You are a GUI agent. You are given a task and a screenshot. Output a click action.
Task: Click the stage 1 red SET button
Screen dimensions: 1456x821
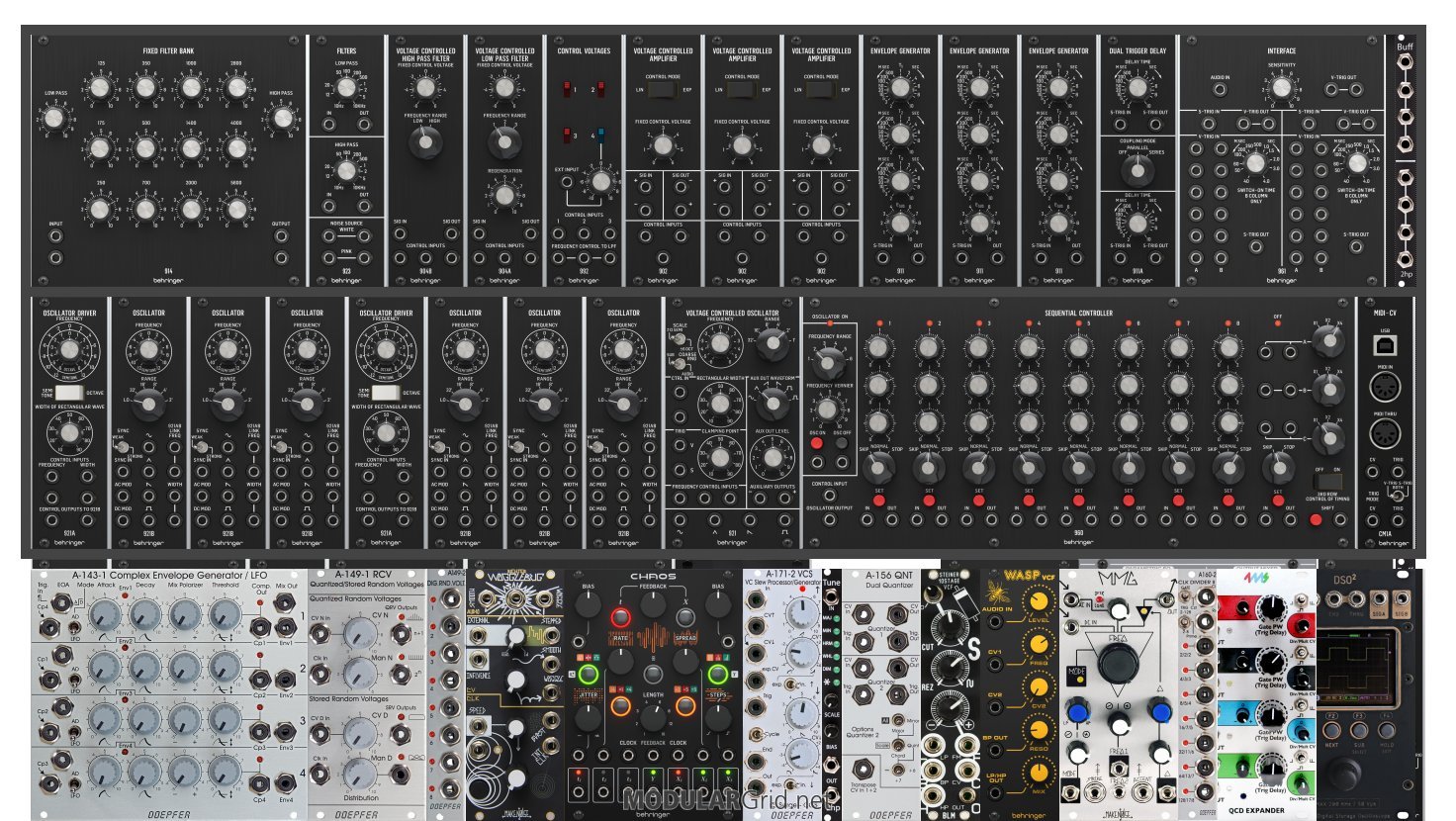(x=878, y=500)
